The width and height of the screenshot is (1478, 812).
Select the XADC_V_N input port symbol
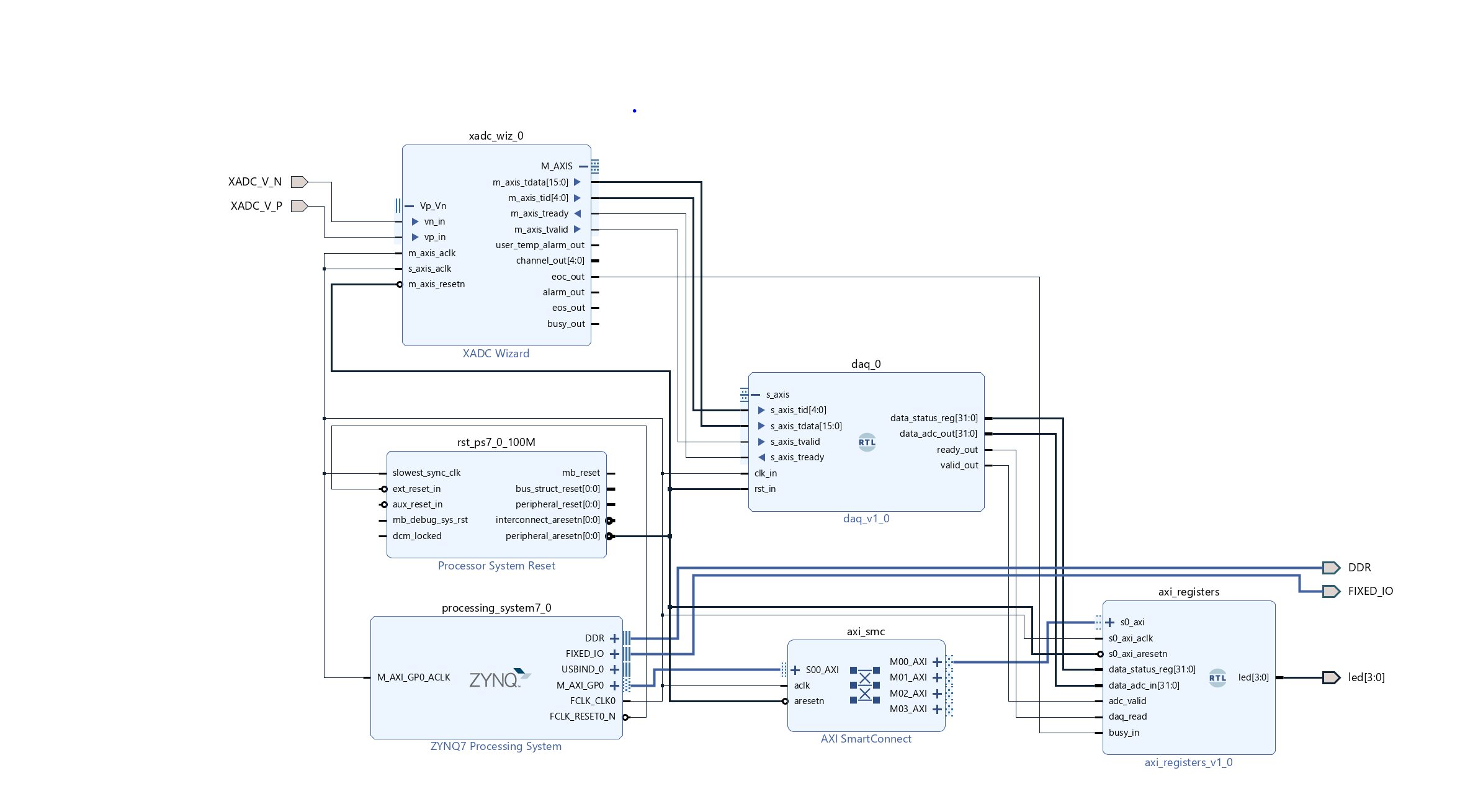point(299,182)
